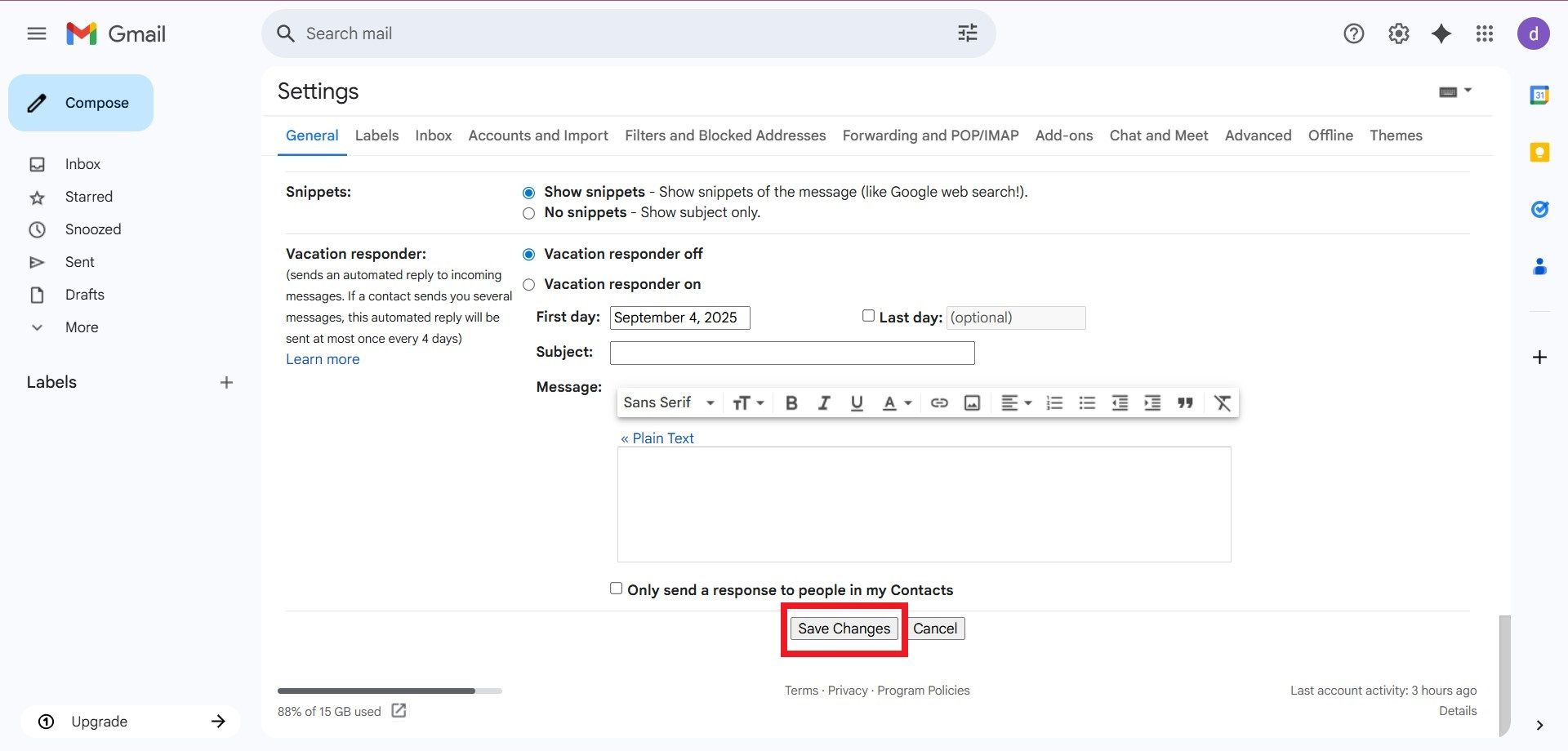Check Only send response to Contacts
Image resolution: width=1568 pixels, height=751 pixels.
[617, 589]
